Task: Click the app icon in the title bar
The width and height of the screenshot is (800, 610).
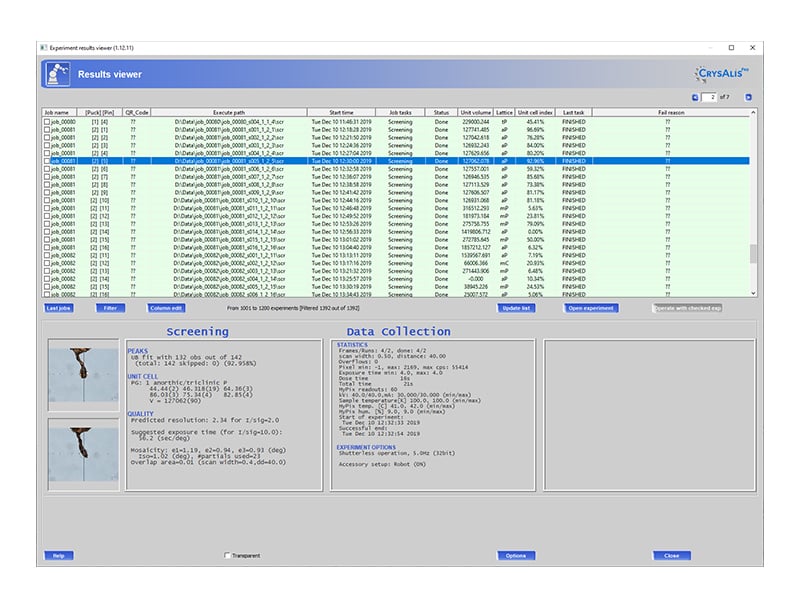Action: (x=43, y=48)
